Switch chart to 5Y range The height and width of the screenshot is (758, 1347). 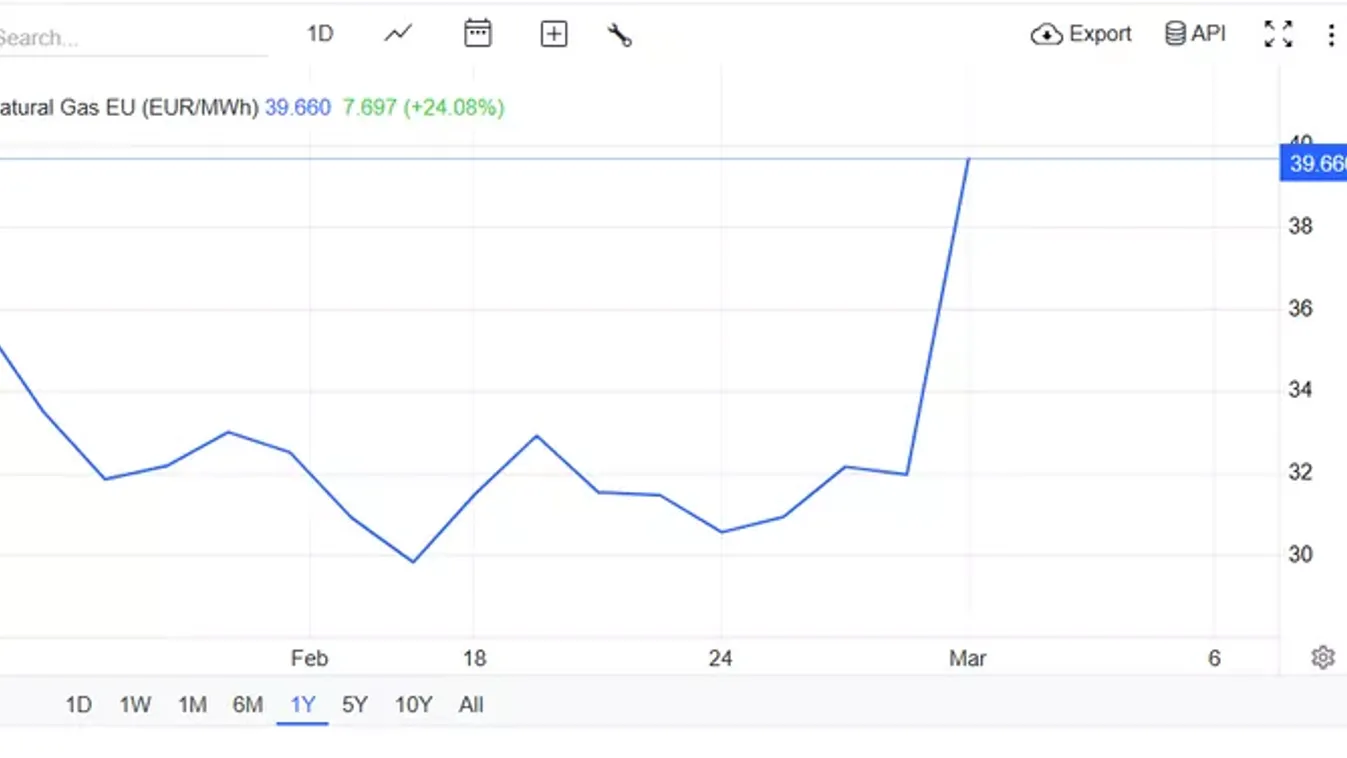coord(355,705)
